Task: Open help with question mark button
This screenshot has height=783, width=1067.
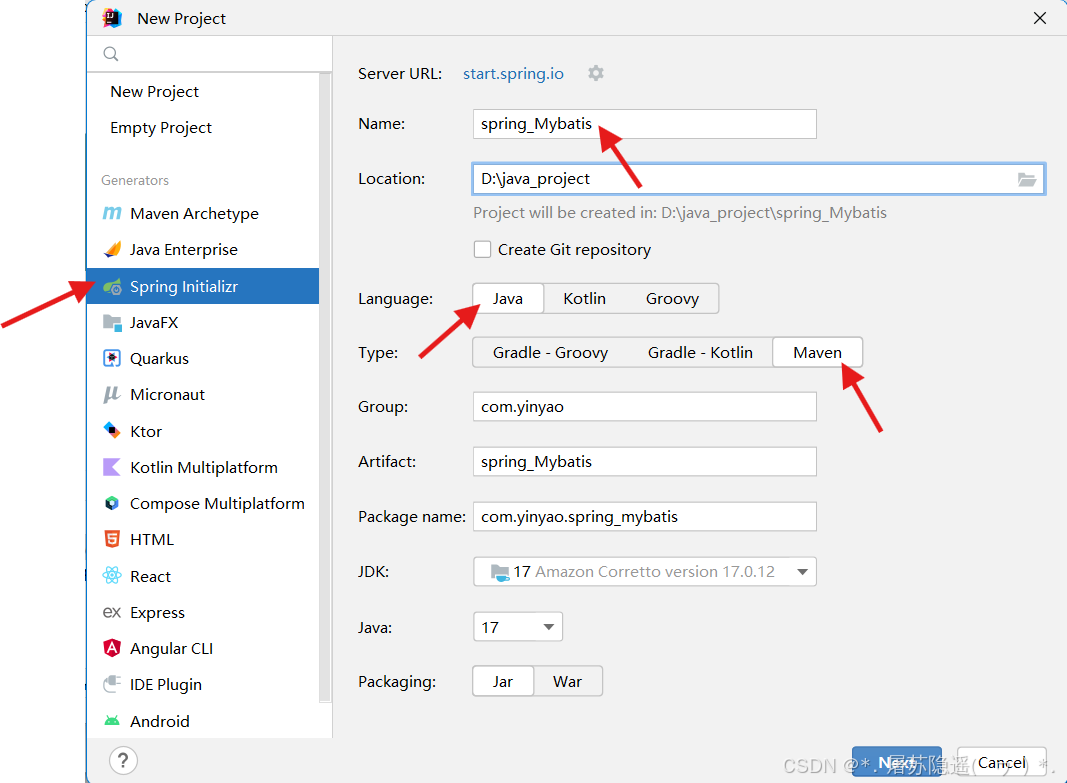Action: (123, 761)
